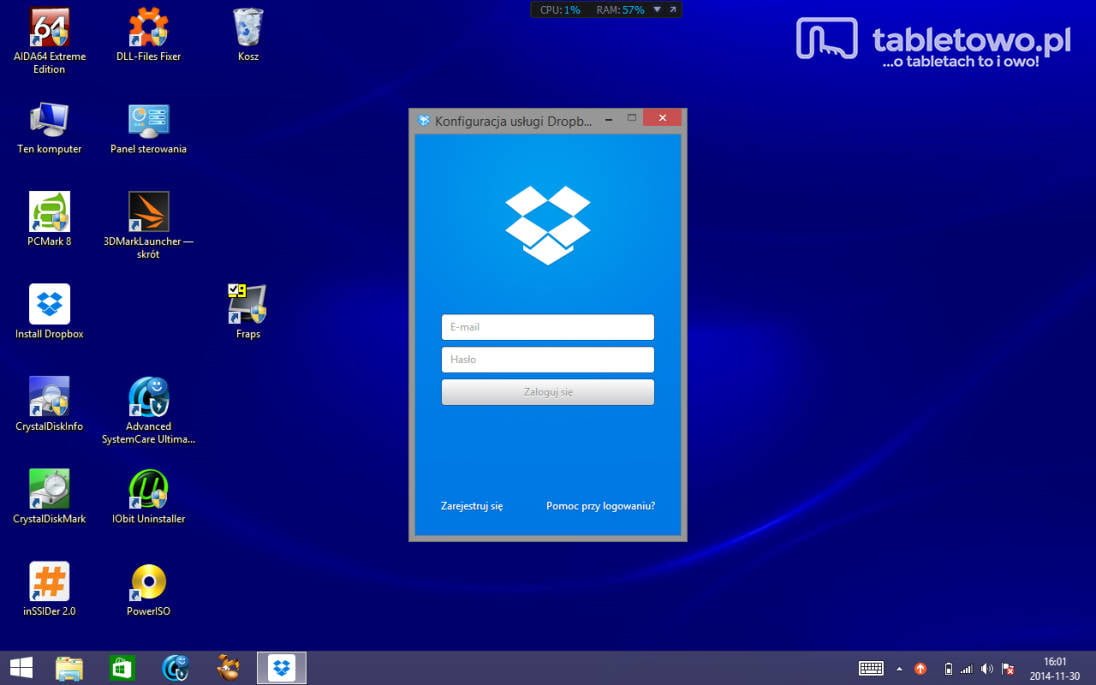Select inSSIDer 2.0 desktop icon

tap(49, 589)
